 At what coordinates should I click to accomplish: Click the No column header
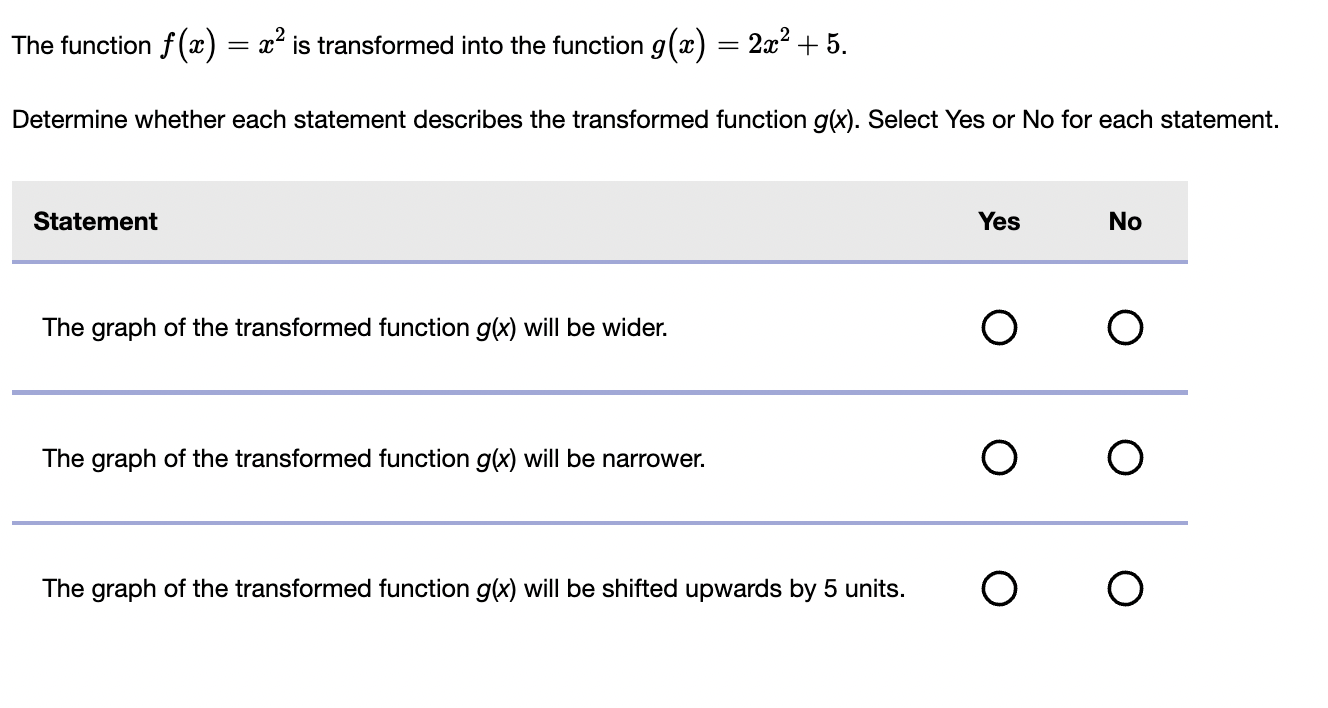(1124, 222)
